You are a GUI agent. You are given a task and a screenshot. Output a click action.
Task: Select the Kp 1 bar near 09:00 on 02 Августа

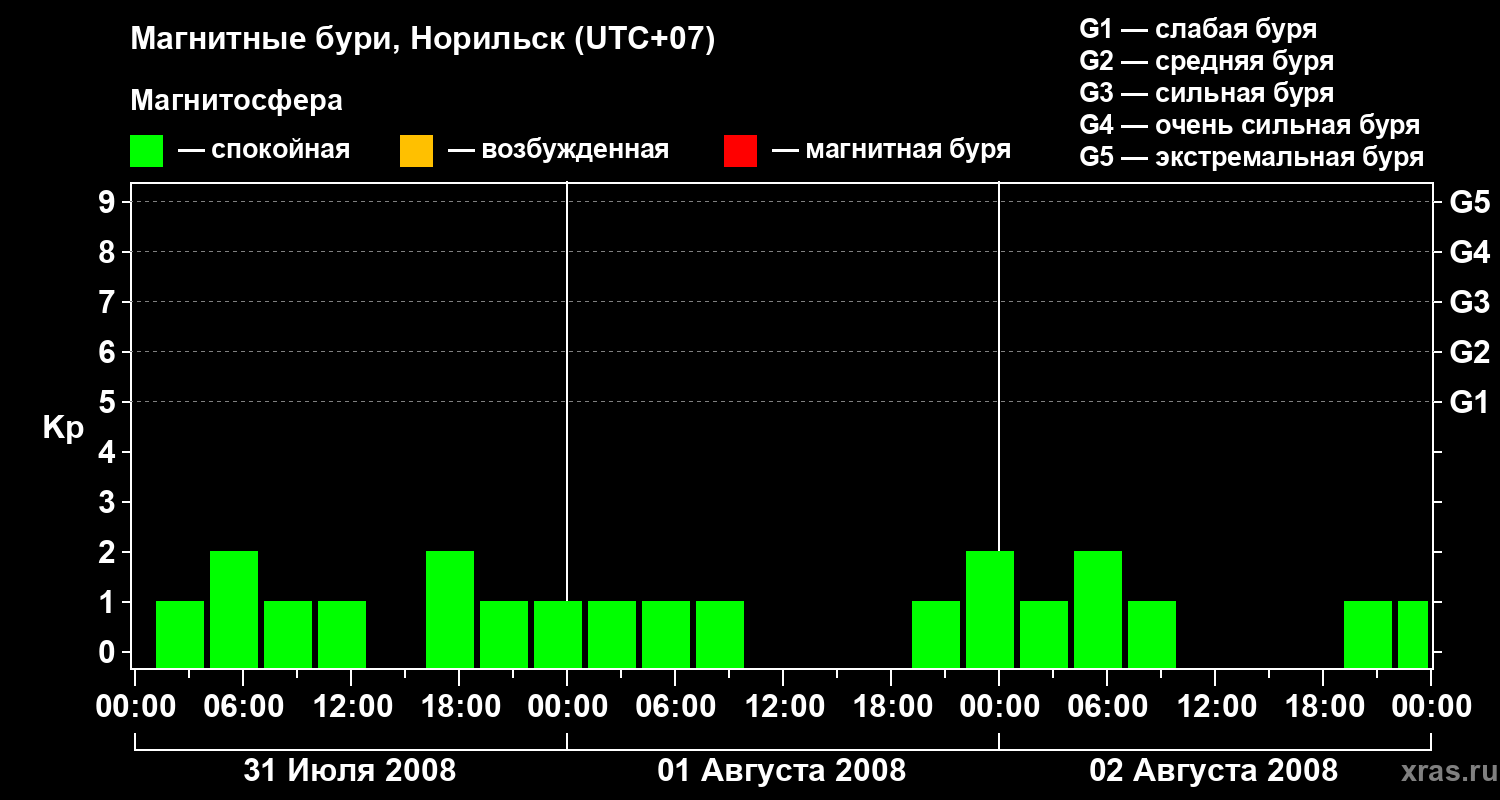tap(1152, 634)
